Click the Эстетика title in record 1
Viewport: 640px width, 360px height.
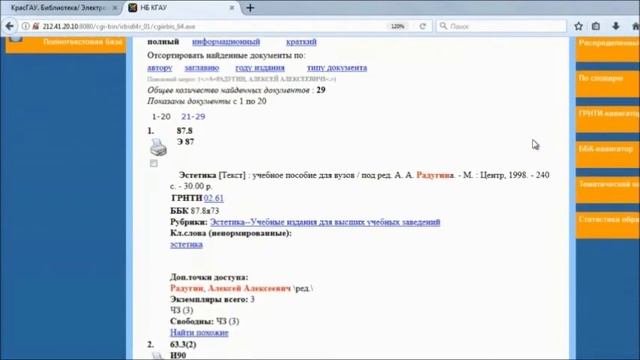[197, 175]
